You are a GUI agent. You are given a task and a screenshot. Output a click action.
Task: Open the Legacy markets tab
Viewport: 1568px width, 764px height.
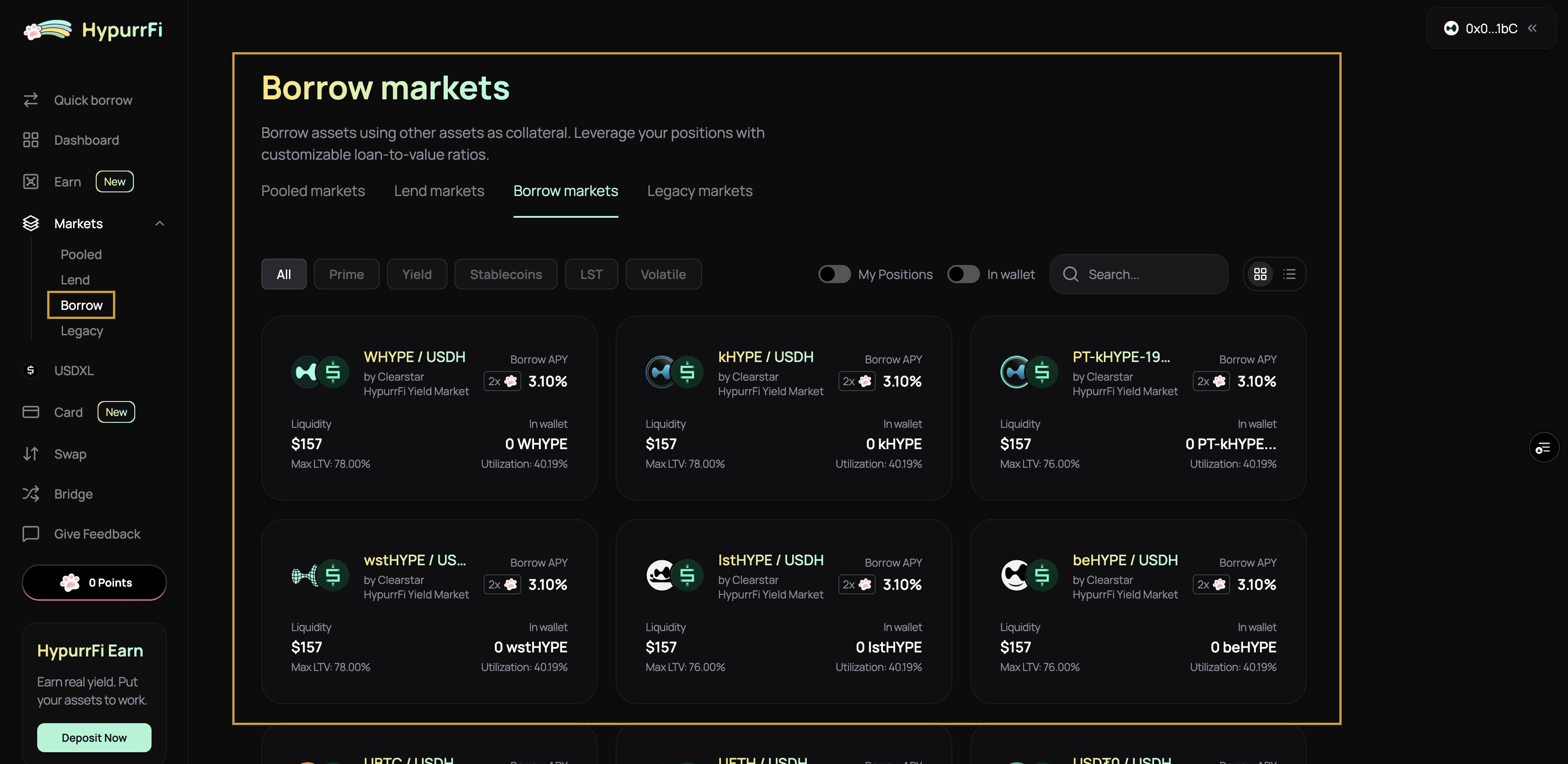(x=700, y=191)
